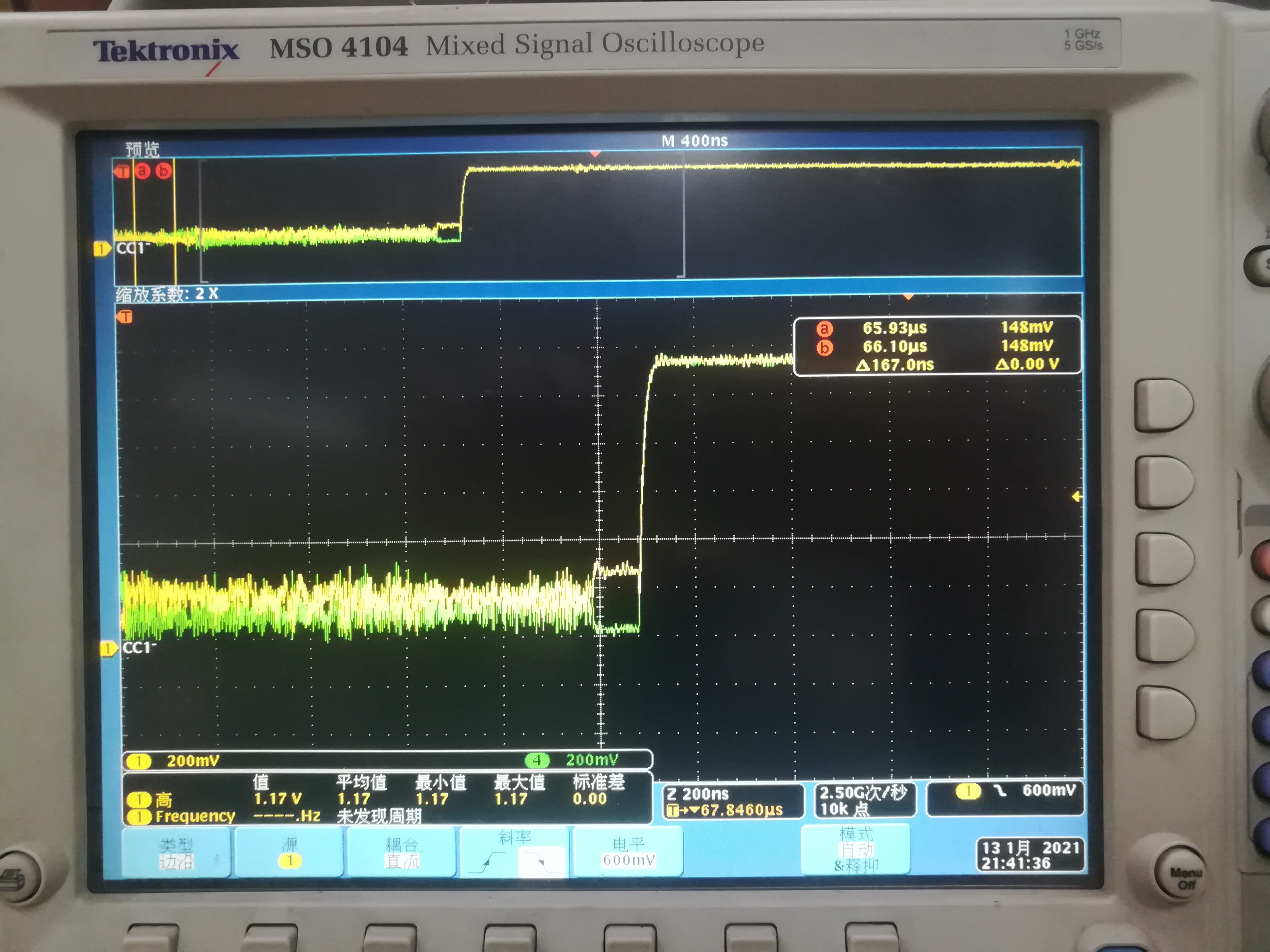The width and height of the screenshot is (1270, 952).
Task: Click the orange T trigger marker in overview
Action: coord(122,171)
